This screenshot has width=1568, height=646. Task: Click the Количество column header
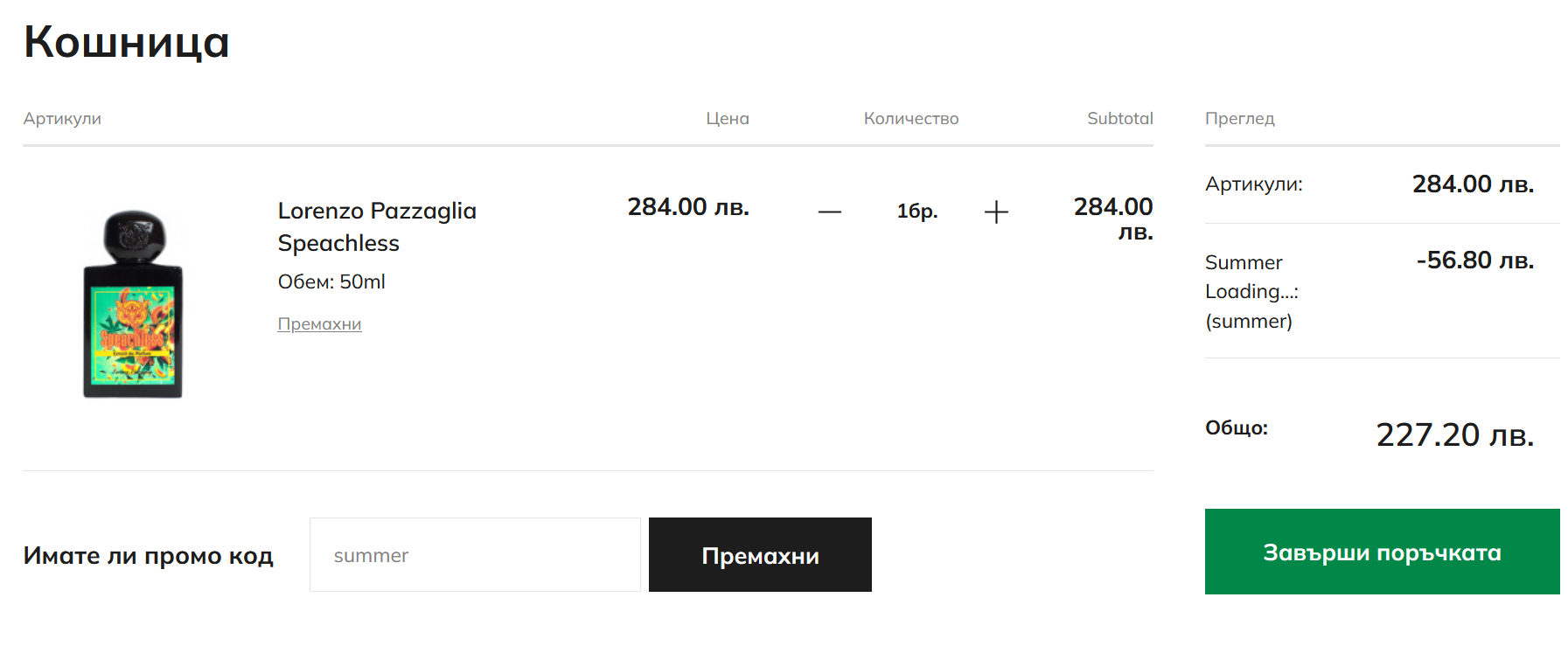click(911, 118)
